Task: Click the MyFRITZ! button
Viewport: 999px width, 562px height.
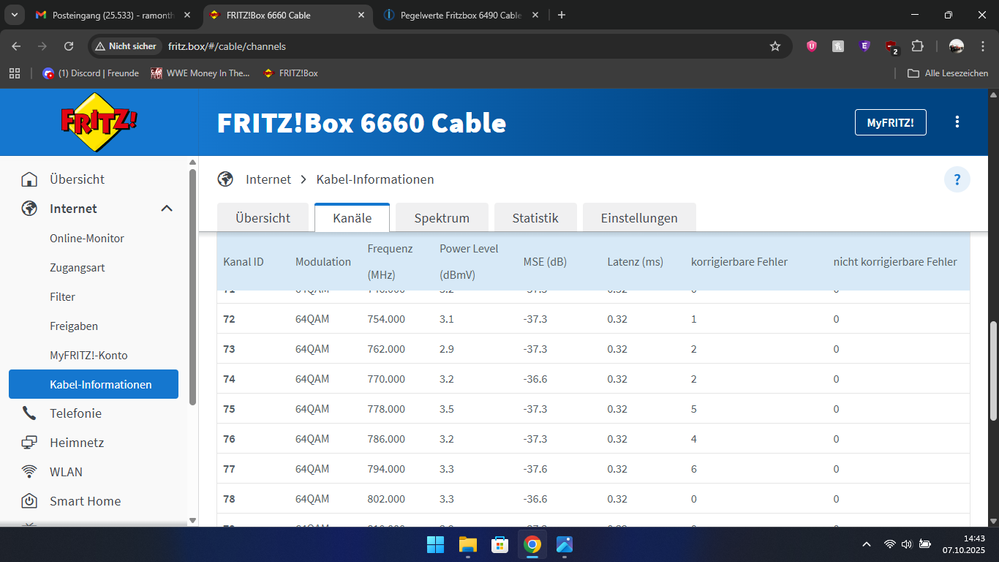Action: [x=890, y=122]
